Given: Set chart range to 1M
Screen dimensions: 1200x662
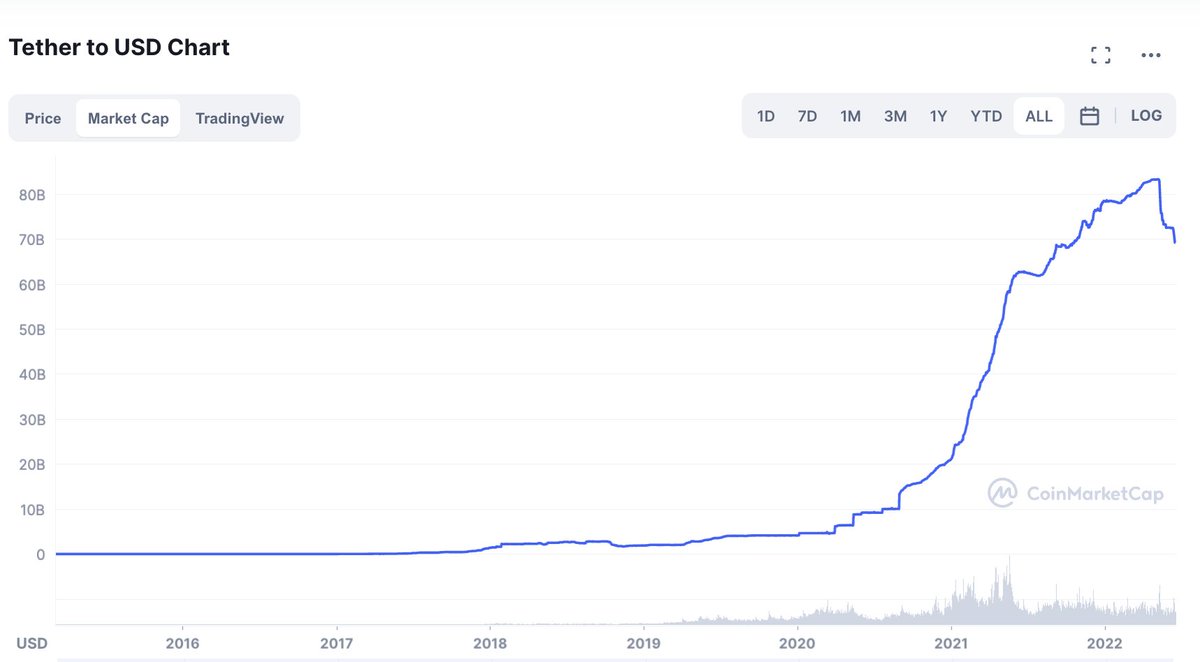Looking at the screenshot, I should coord(850,116).
